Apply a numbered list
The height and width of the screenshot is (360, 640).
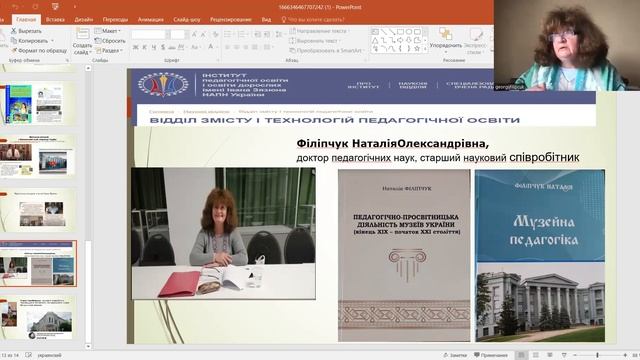coord(242,35)
